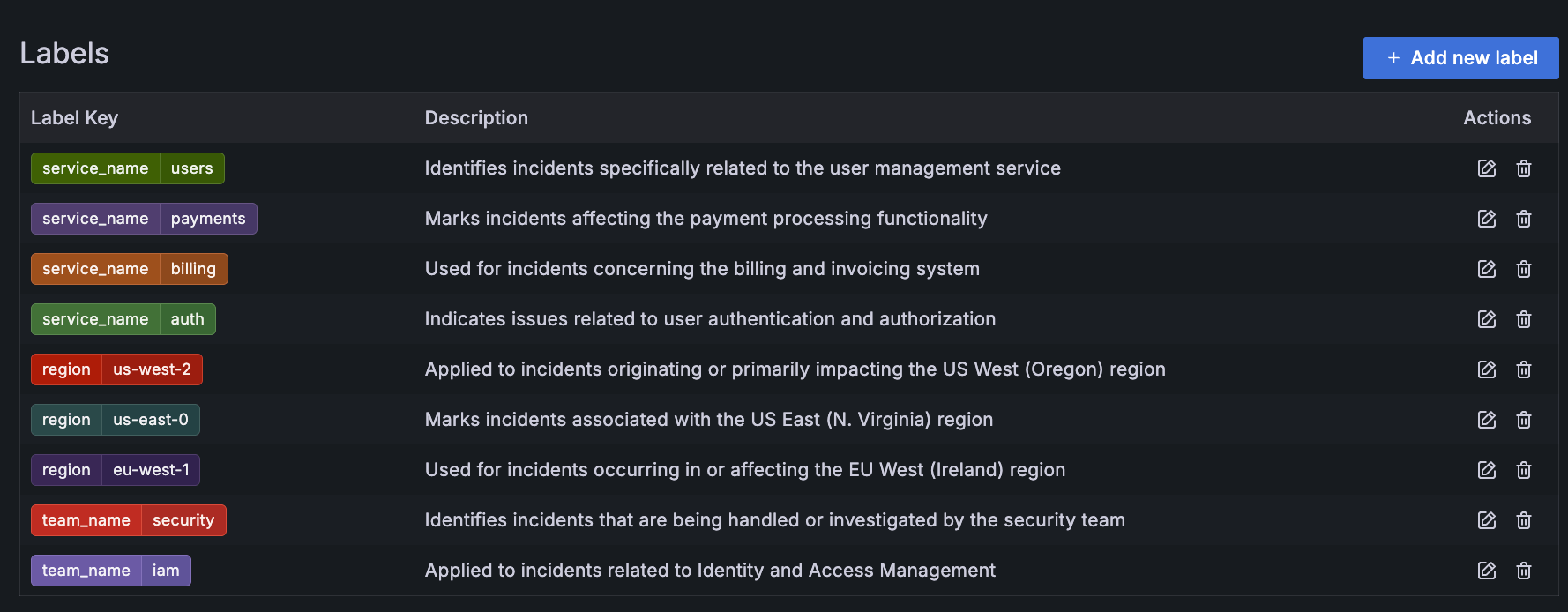The image size is (1568, 612).
Task: Click the Description column header
Action: point(476,118)
